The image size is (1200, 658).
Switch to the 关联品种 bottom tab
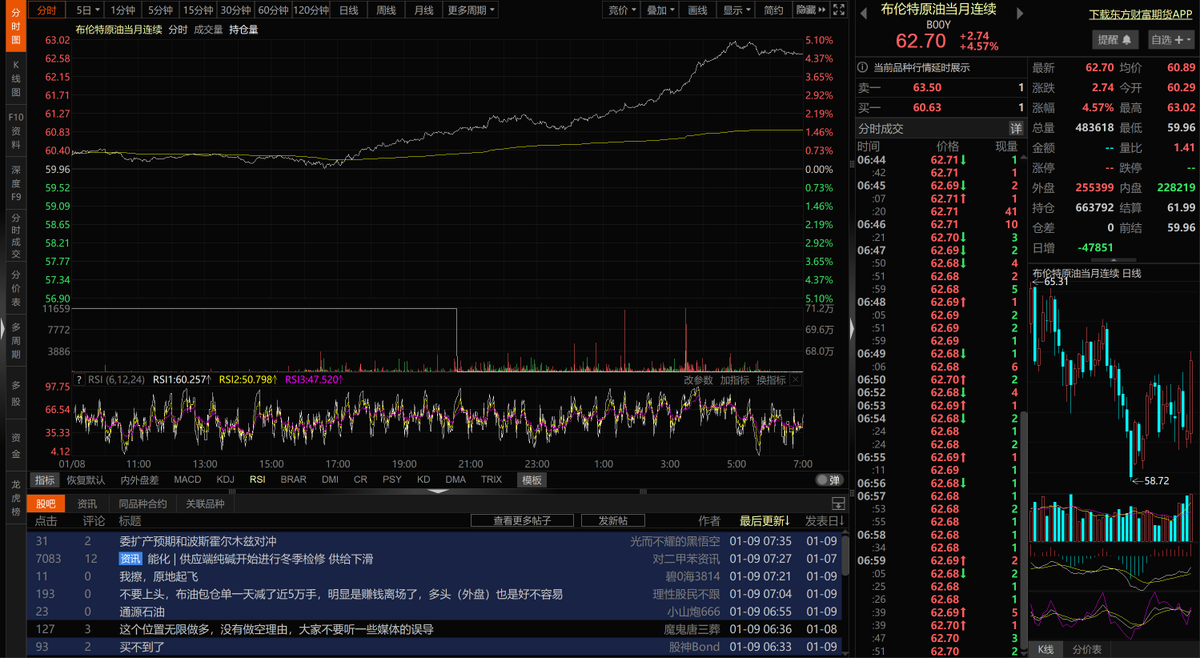(205, 504)
